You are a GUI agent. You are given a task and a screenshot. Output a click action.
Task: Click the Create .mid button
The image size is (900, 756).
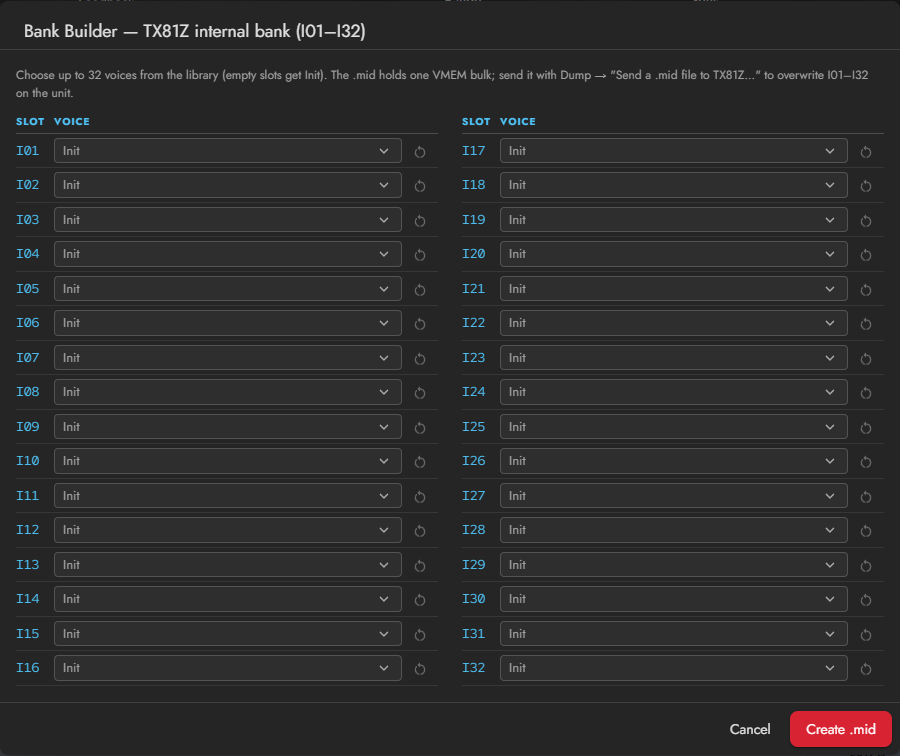[x=840, y=729]
